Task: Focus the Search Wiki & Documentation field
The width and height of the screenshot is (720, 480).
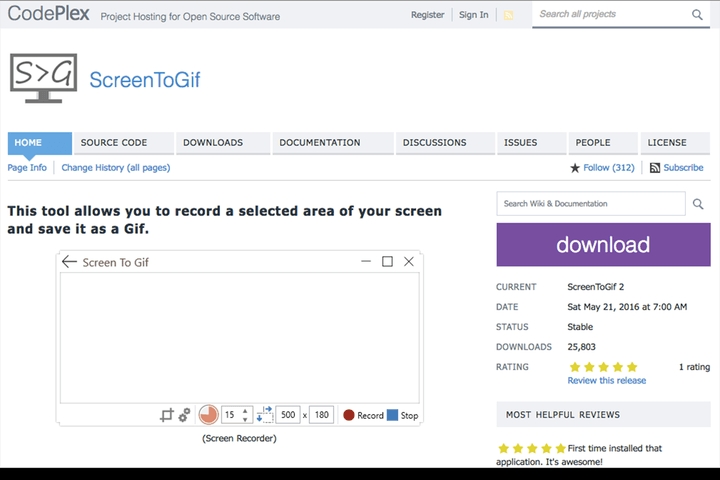Action: (591, 203)
